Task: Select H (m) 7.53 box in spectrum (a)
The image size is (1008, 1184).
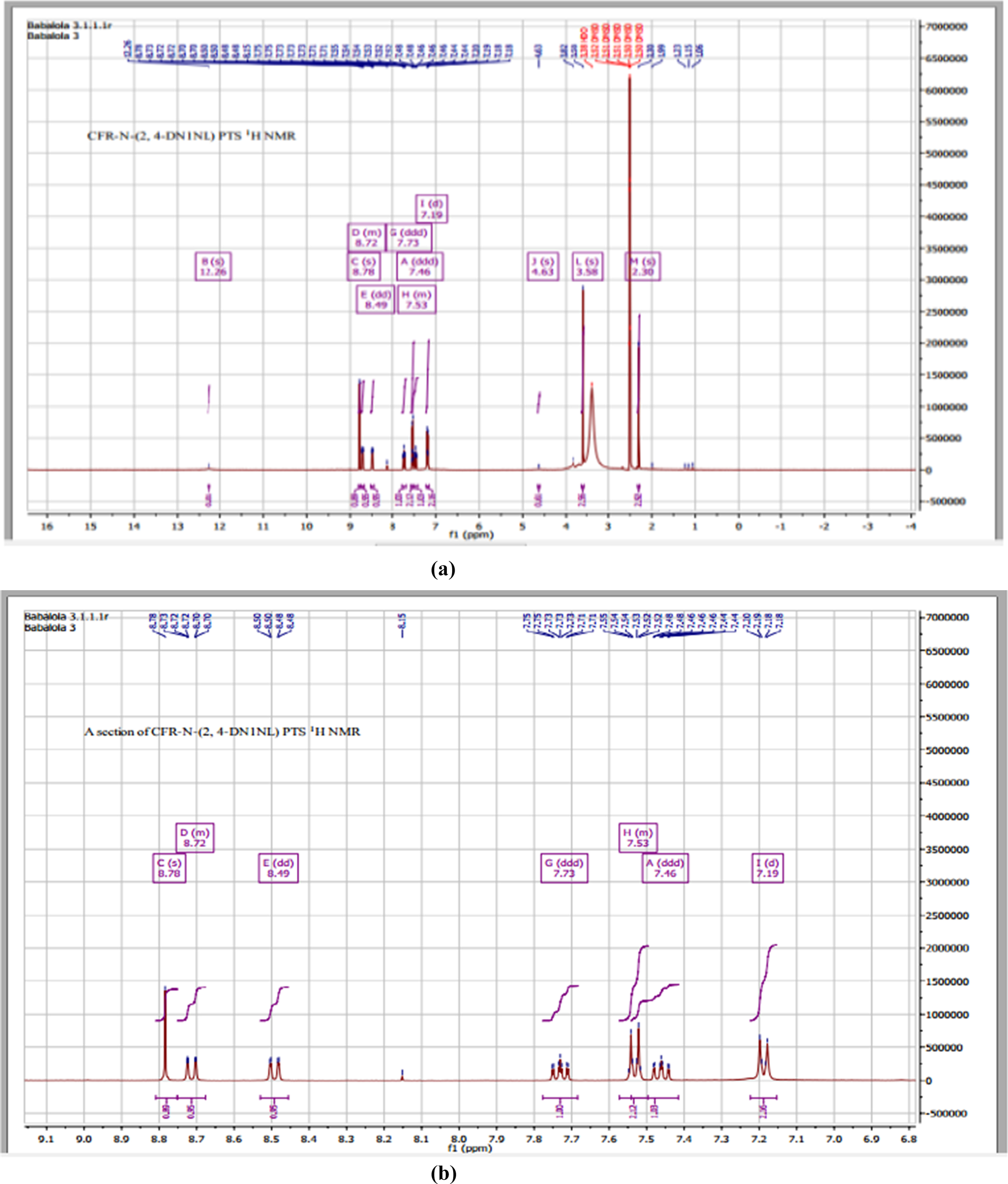Action: pos(417,300)
